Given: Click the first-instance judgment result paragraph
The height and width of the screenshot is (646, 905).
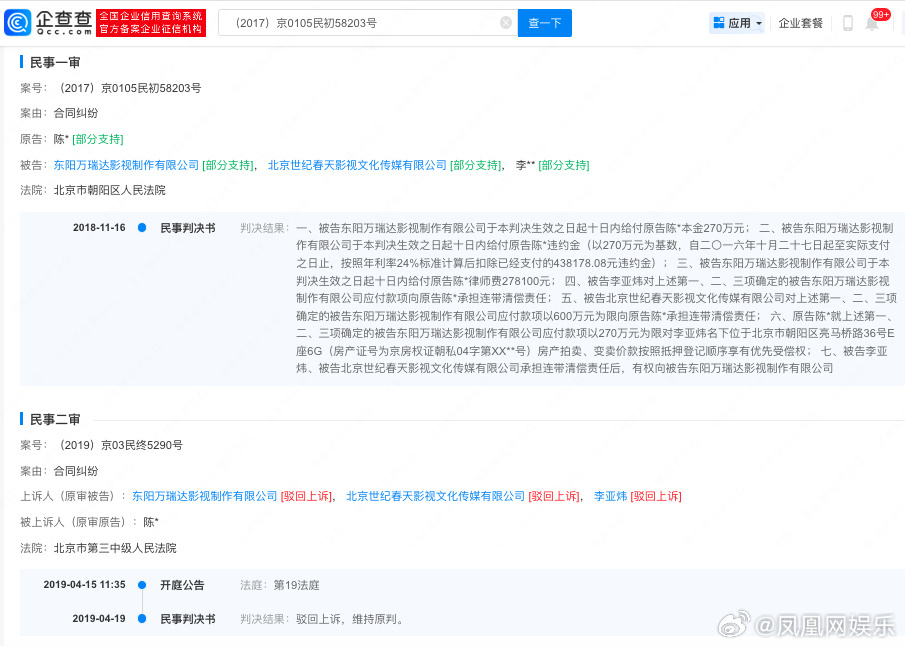Looking at the screenshot, I should coord(596,298).
